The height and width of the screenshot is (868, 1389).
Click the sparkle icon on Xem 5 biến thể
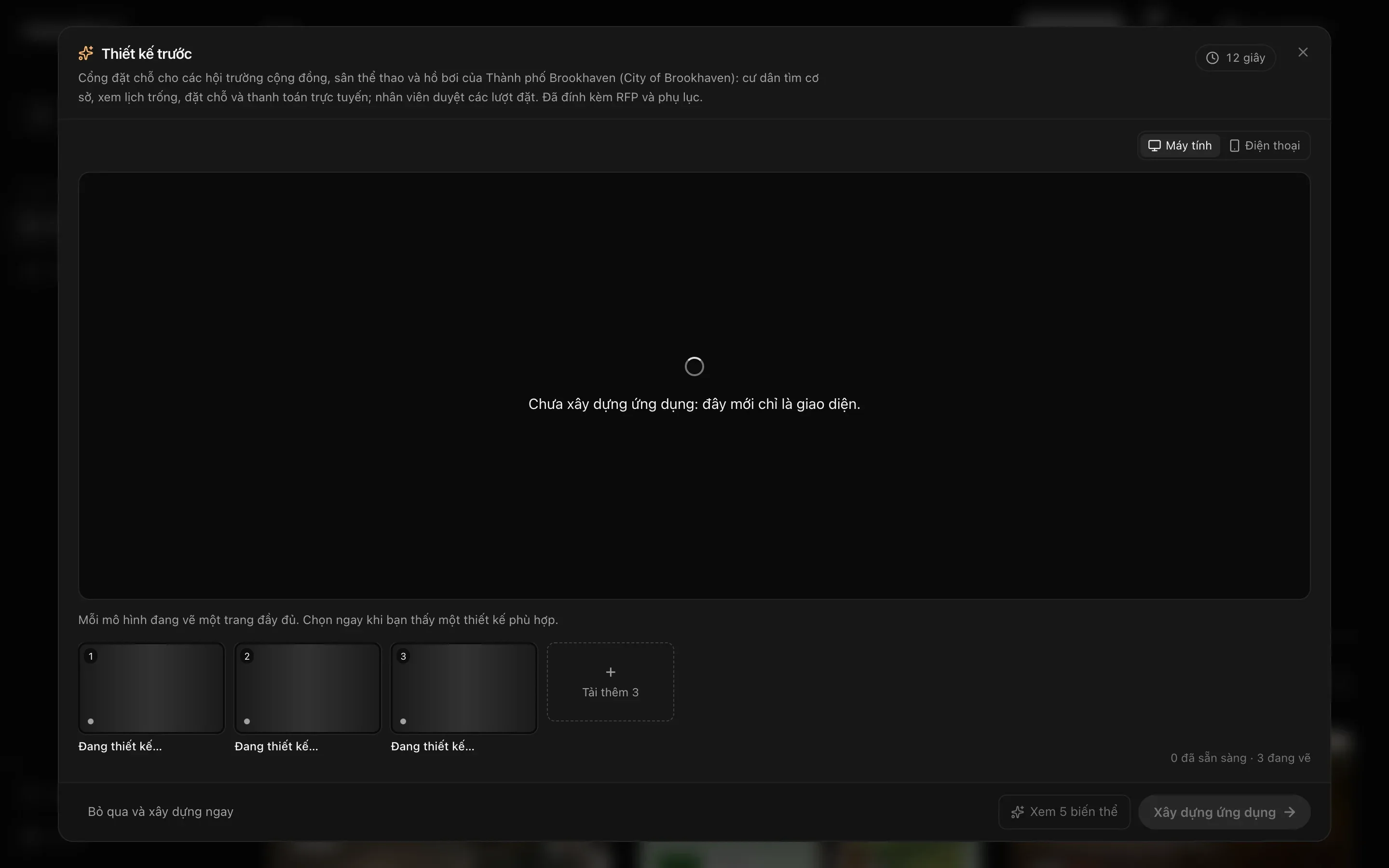pos(1018,813)
